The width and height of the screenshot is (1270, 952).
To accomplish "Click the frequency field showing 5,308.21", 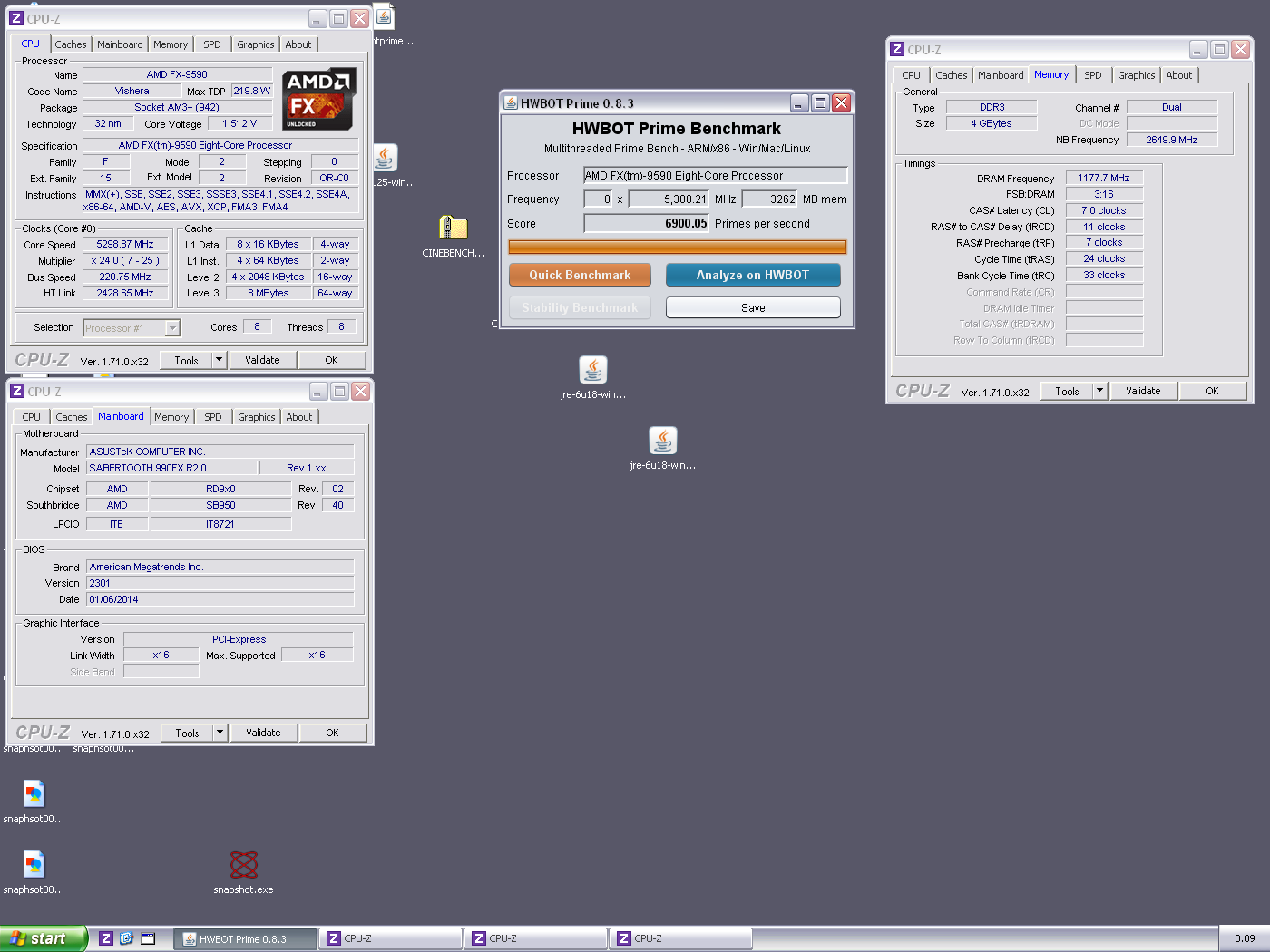I will [x=668, y=199].
